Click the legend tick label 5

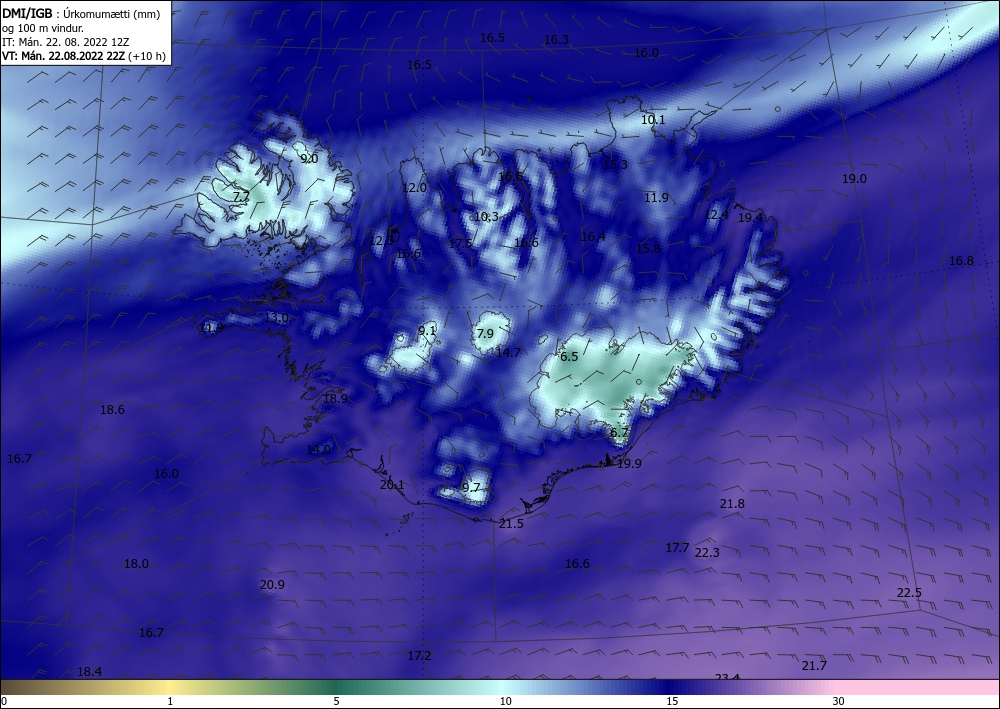336,701
